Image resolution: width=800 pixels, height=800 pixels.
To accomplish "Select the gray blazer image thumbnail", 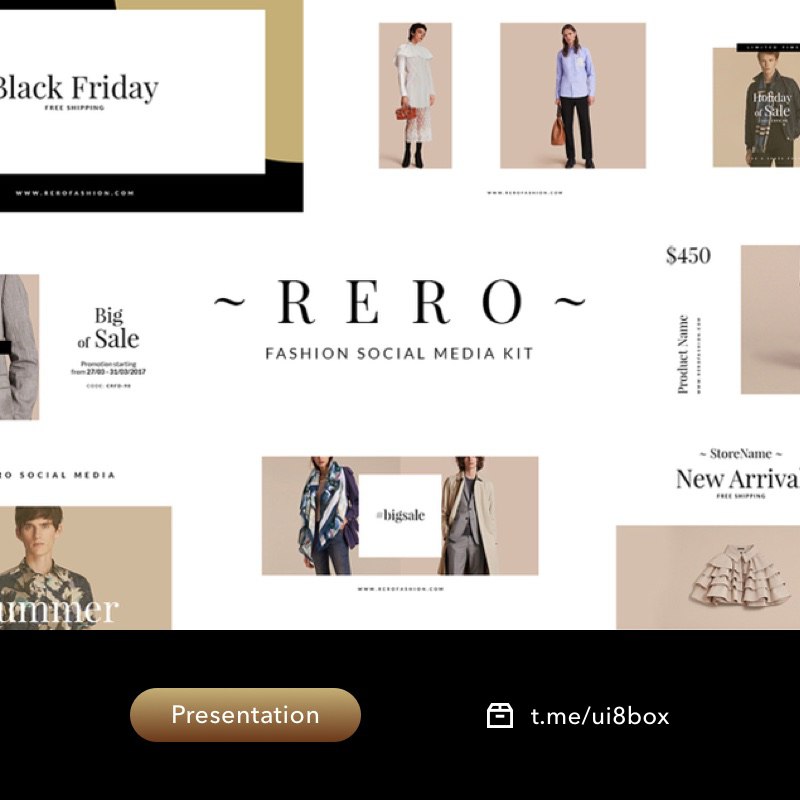I will tap(19, 347).
